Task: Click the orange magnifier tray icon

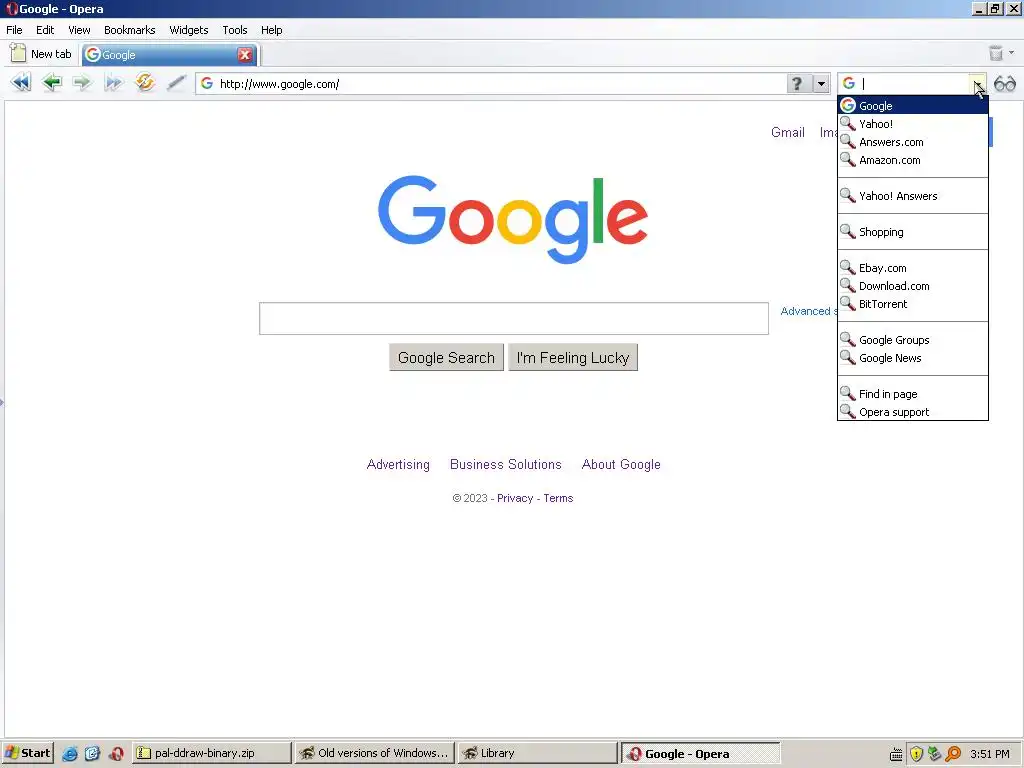Action: (x=953, y=754)
